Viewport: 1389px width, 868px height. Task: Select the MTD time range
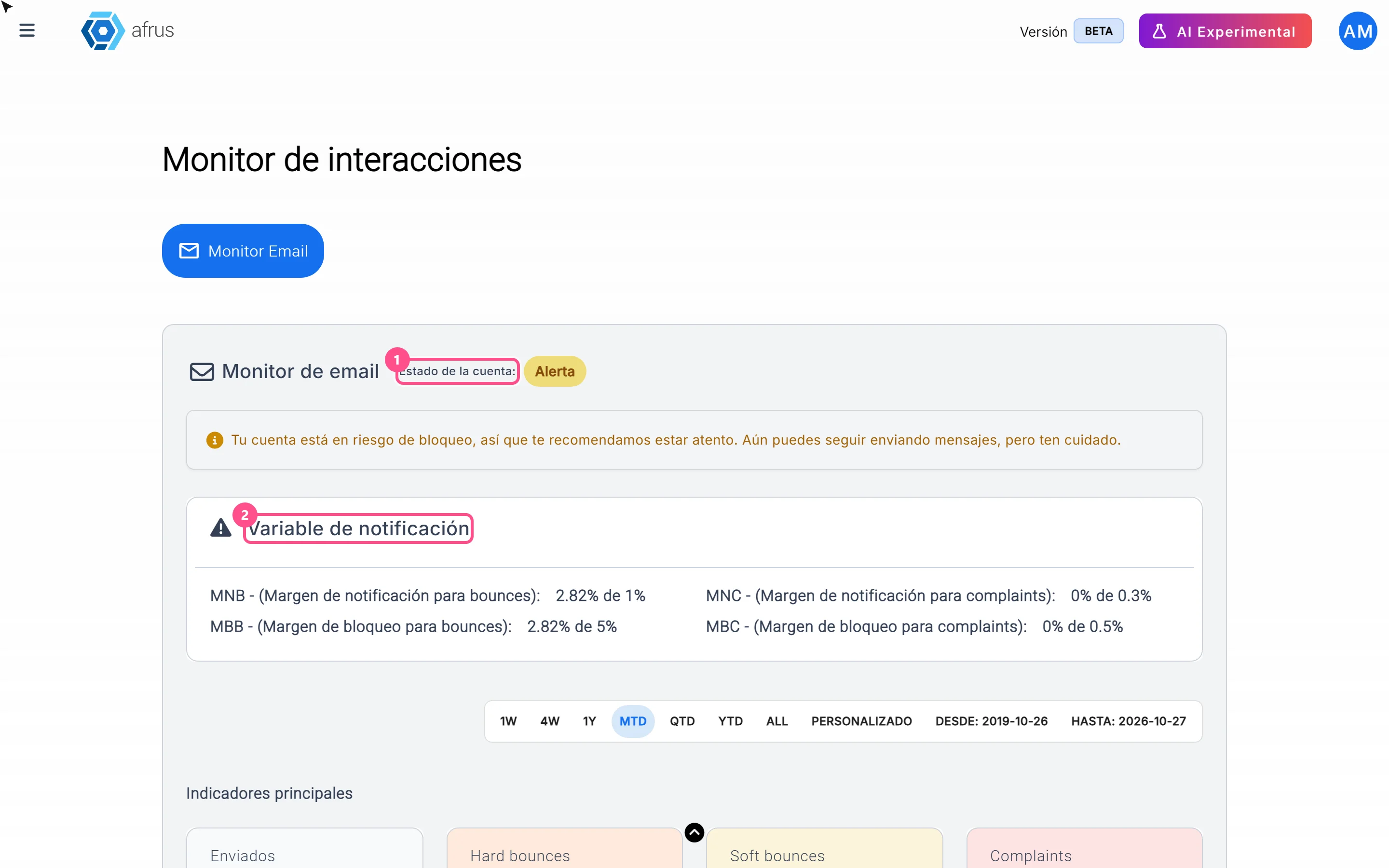click(632, 721)
